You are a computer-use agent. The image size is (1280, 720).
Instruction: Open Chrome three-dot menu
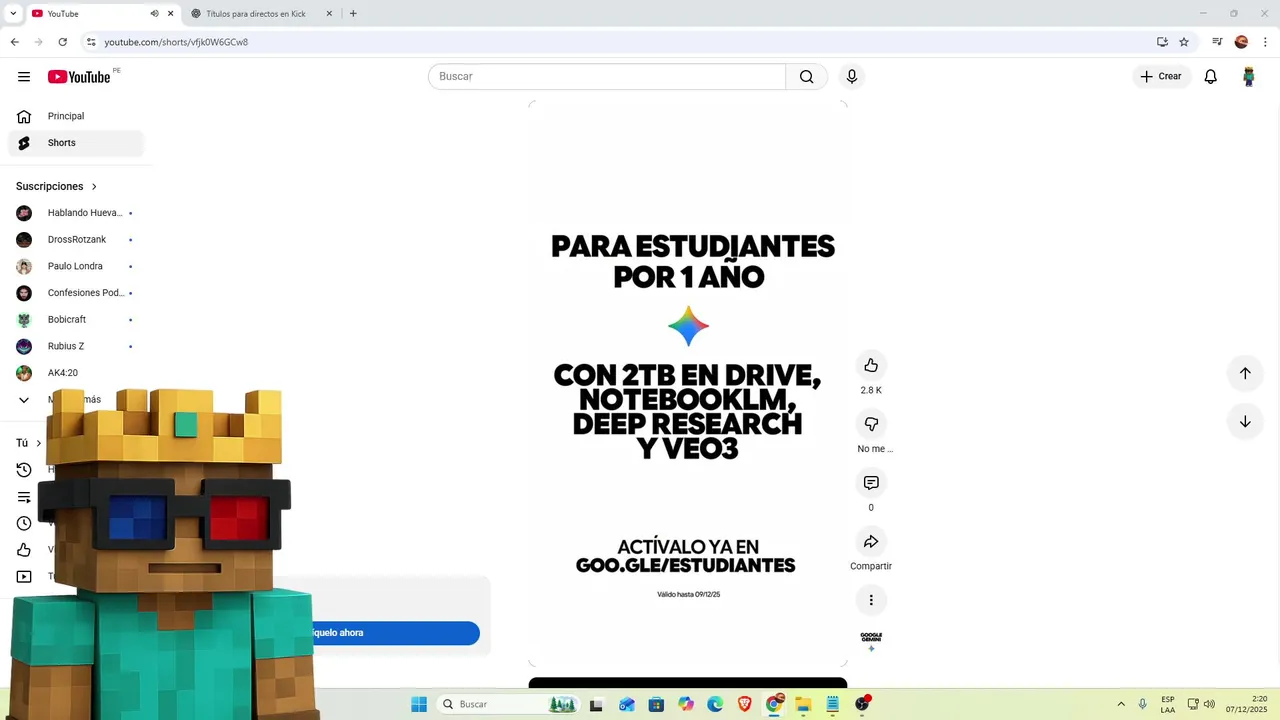pyautogui.click(x=1266, y=42)
